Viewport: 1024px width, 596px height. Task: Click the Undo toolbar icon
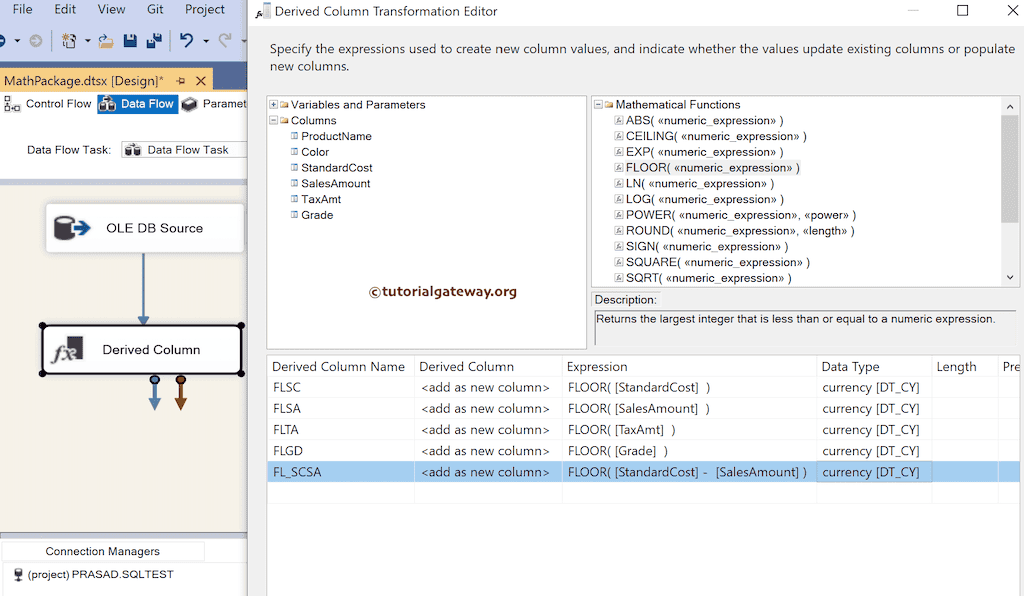tap(187, 40)
